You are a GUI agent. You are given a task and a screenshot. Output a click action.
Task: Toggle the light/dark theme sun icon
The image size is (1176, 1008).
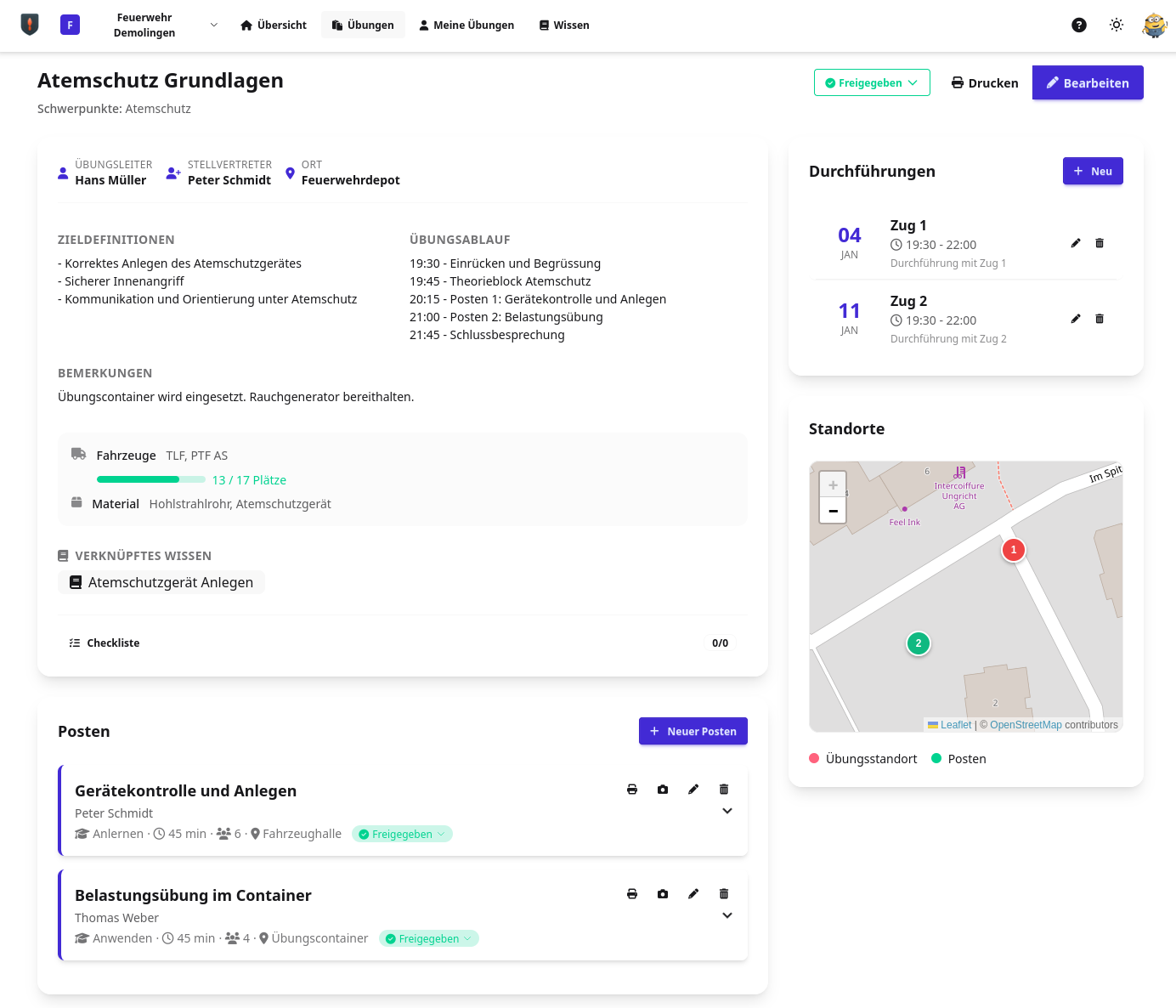(1117, 25)
